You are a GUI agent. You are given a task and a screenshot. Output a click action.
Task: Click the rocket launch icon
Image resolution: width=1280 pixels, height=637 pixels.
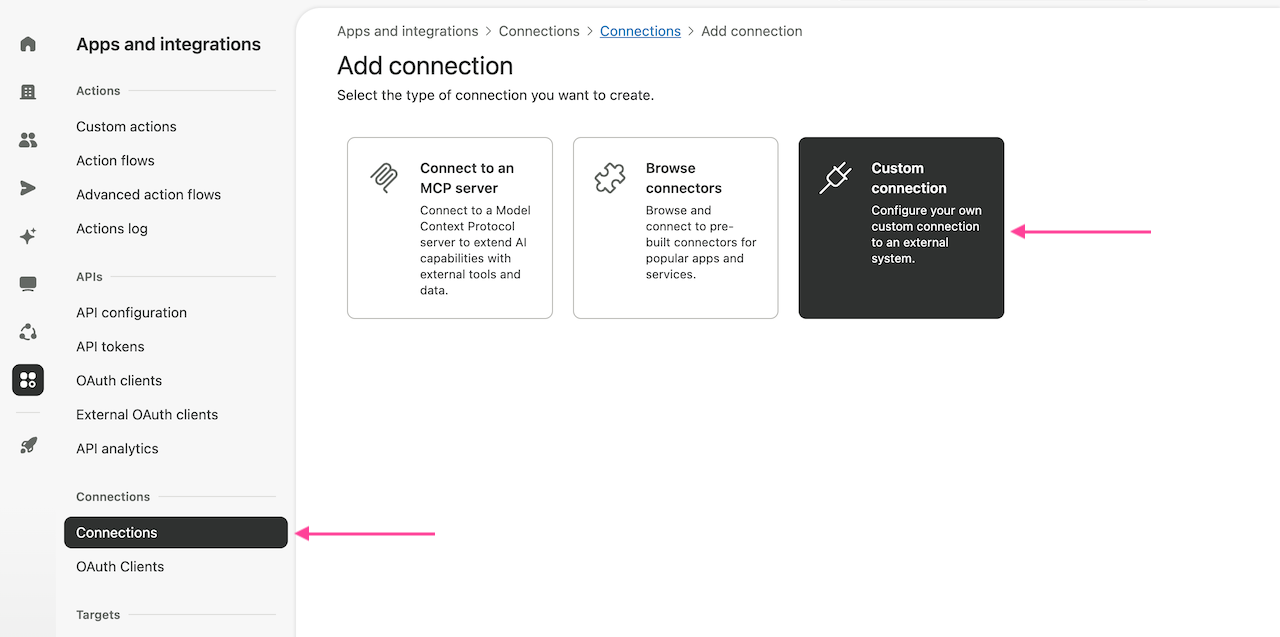click(x=28, y=446)
